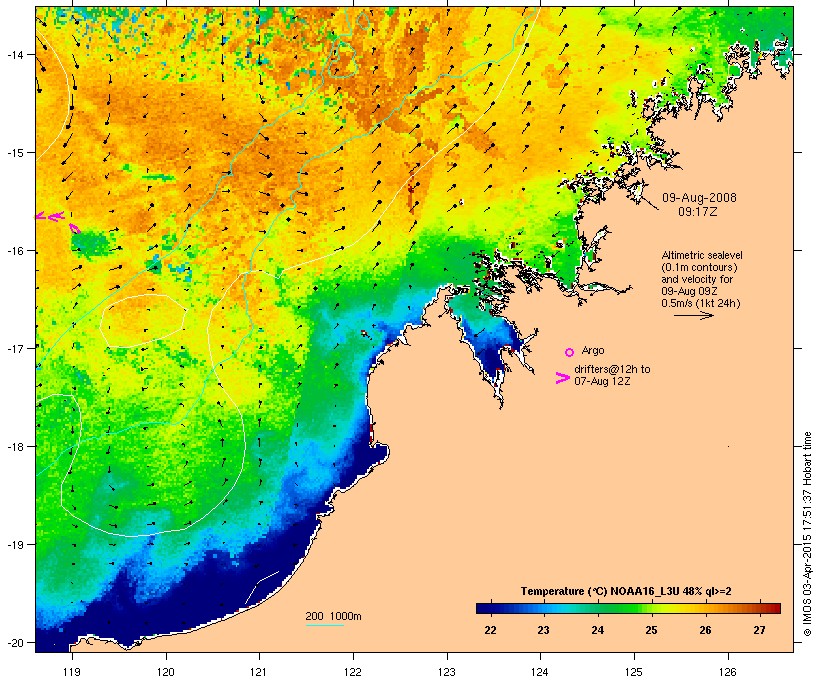Click longitude axis label 124
The height and width of the screenshot is (680, 820).
541,672
